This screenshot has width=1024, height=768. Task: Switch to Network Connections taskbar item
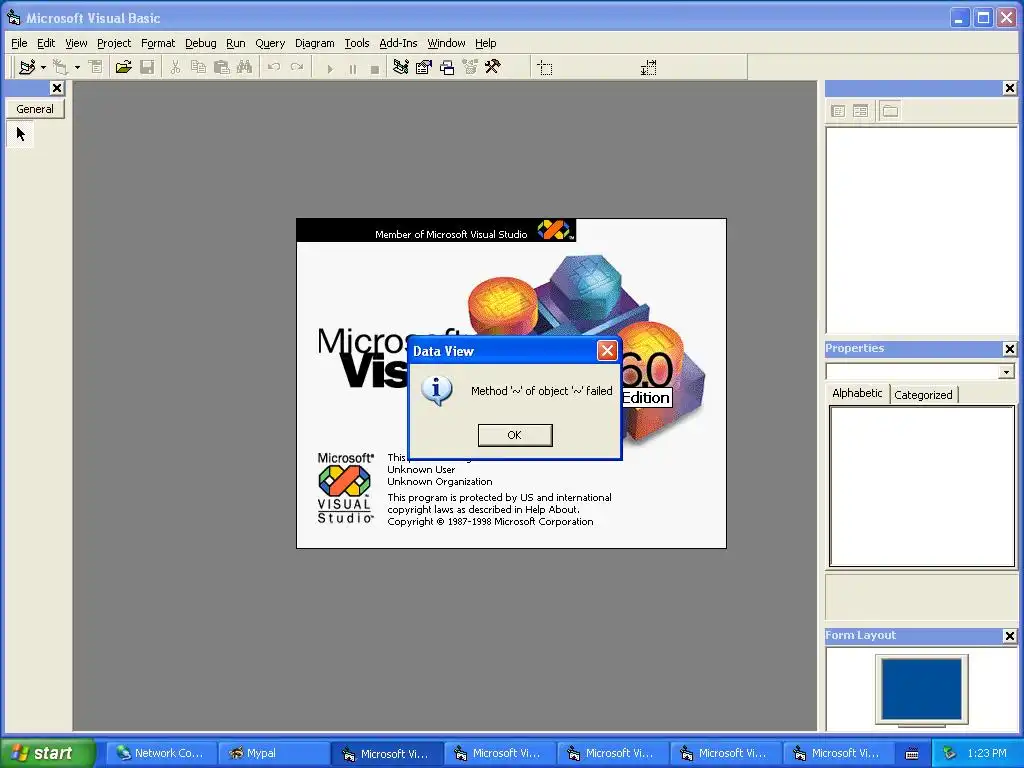[161, 754]
